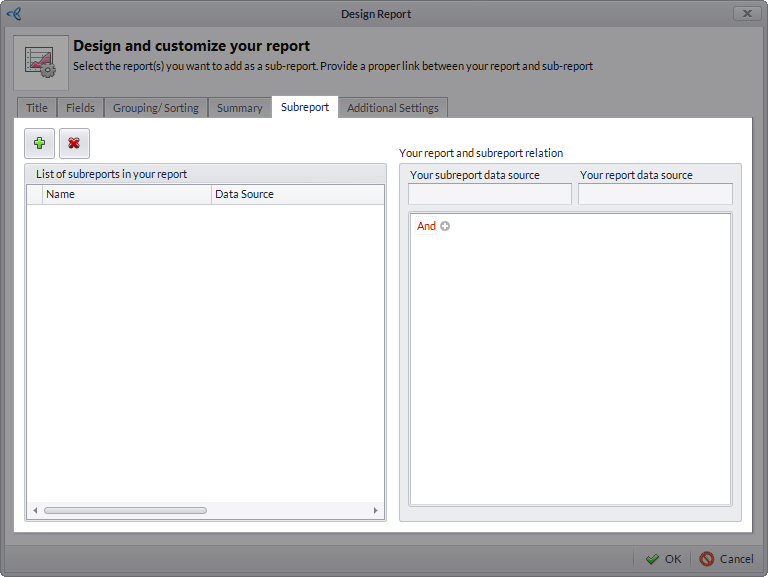The height and width of the screenshot is (577, 768).
Task: Open the Additional Settings tab
Action: pos(392,108)
